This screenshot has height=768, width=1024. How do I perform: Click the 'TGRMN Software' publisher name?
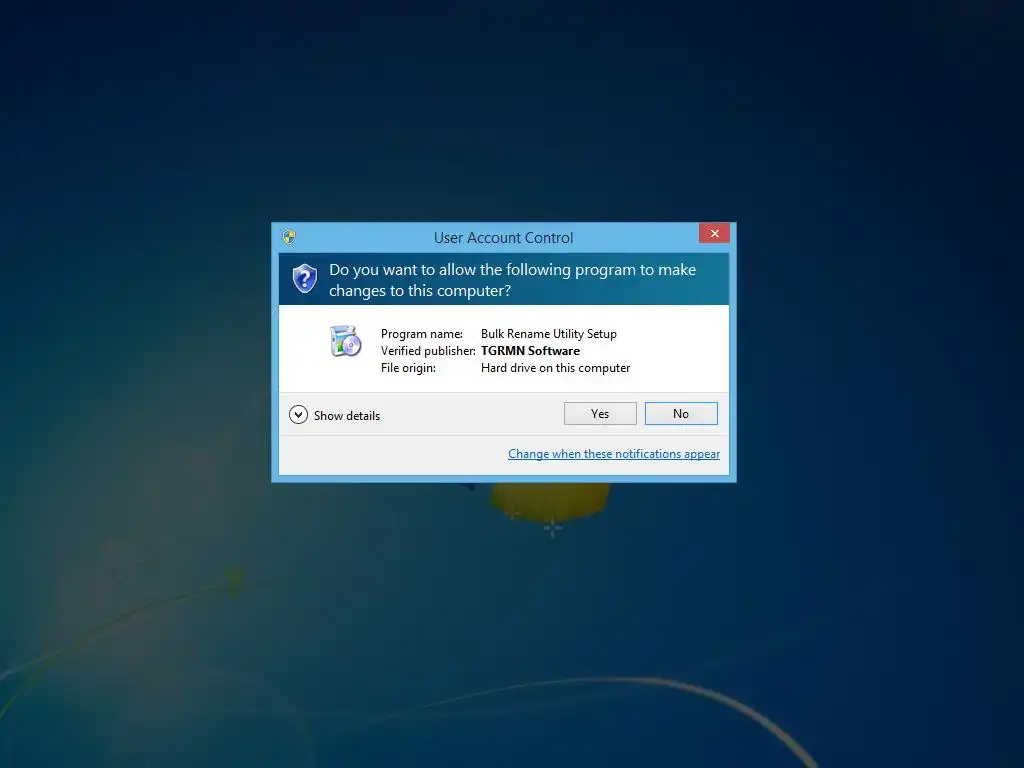click(530, 351)
